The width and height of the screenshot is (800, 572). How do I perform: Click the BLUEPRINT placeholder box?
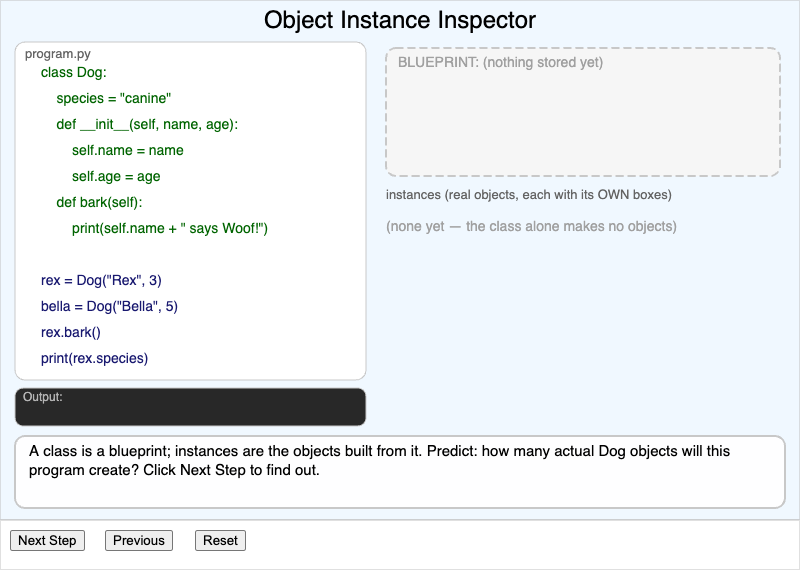[x=583, y=112]
